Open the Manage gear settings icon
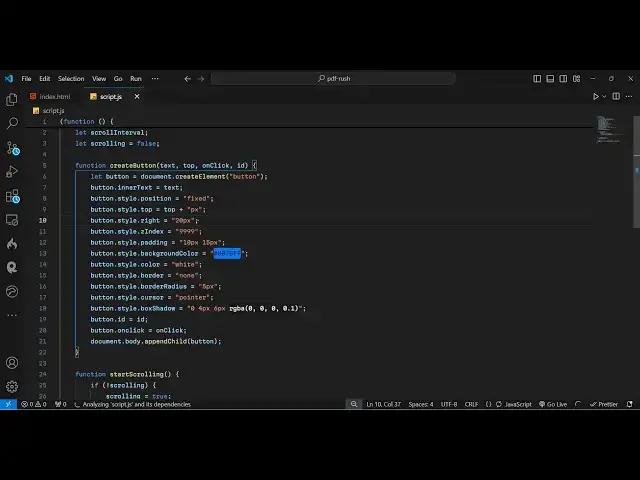The width and height of the screenshot is (640, 480). click(12, 386)
